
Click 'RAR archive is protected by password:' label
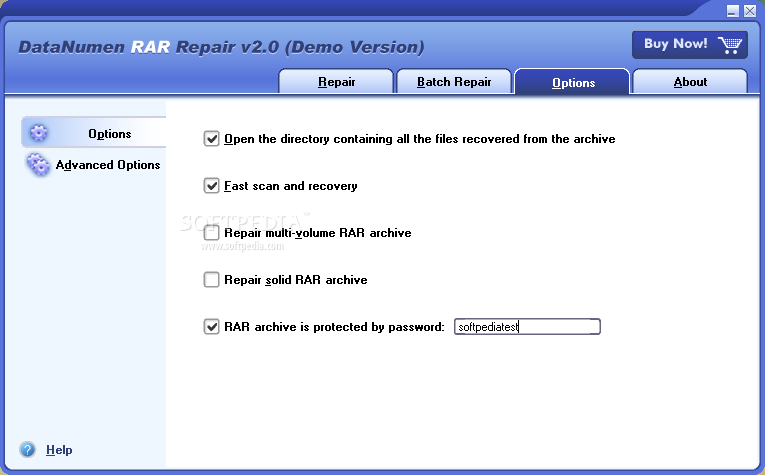click(x=334, y=327)
